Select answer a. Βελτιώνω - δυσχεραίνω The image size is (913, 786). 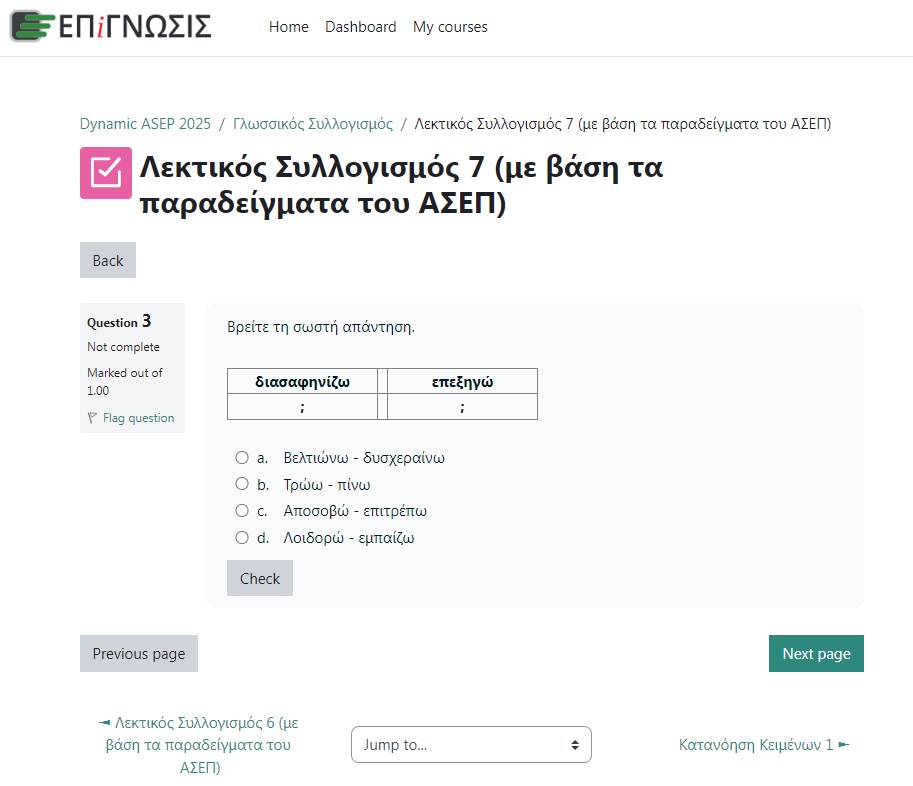coord(242,458)
